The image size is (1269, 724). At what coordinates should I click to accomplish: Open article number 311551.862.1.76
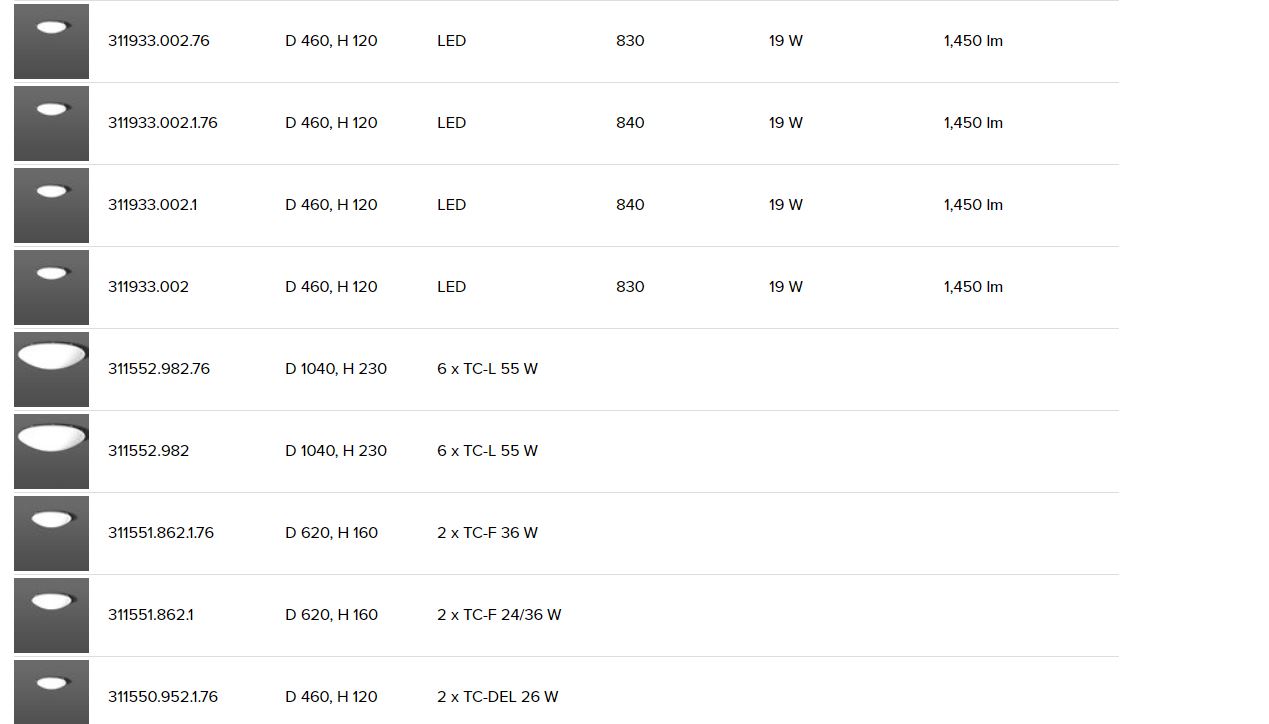pyautogui.click(x=161, y=533)
